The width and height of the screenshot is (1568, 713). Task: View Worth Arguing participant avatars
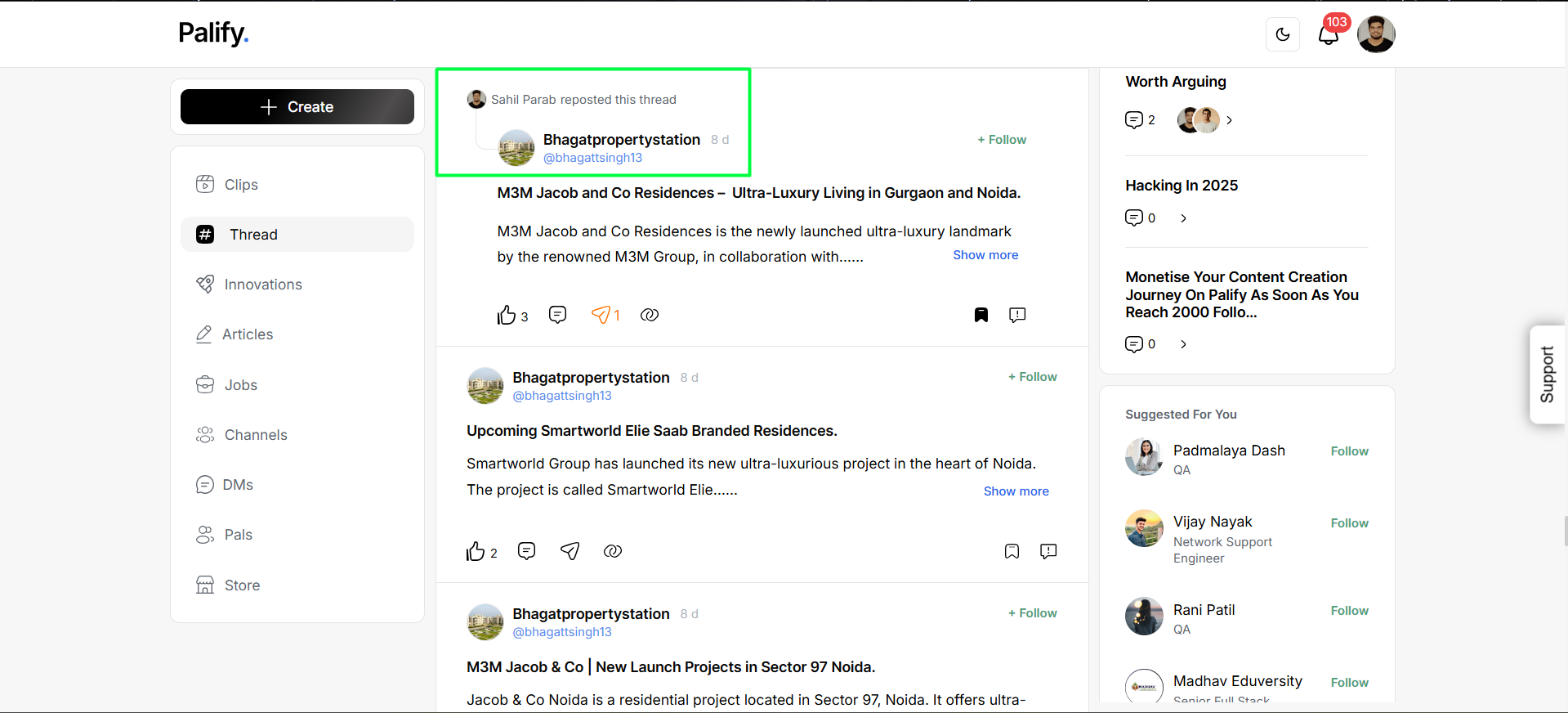1198,120
